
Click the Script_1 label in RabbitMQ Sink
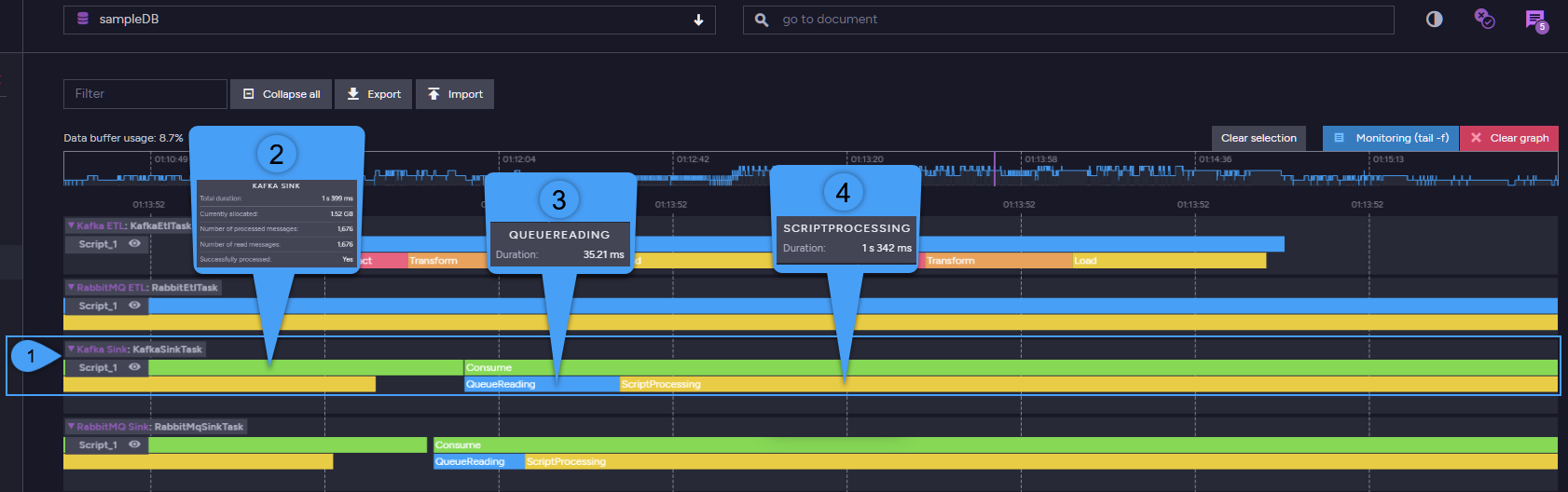pos(98,445)
